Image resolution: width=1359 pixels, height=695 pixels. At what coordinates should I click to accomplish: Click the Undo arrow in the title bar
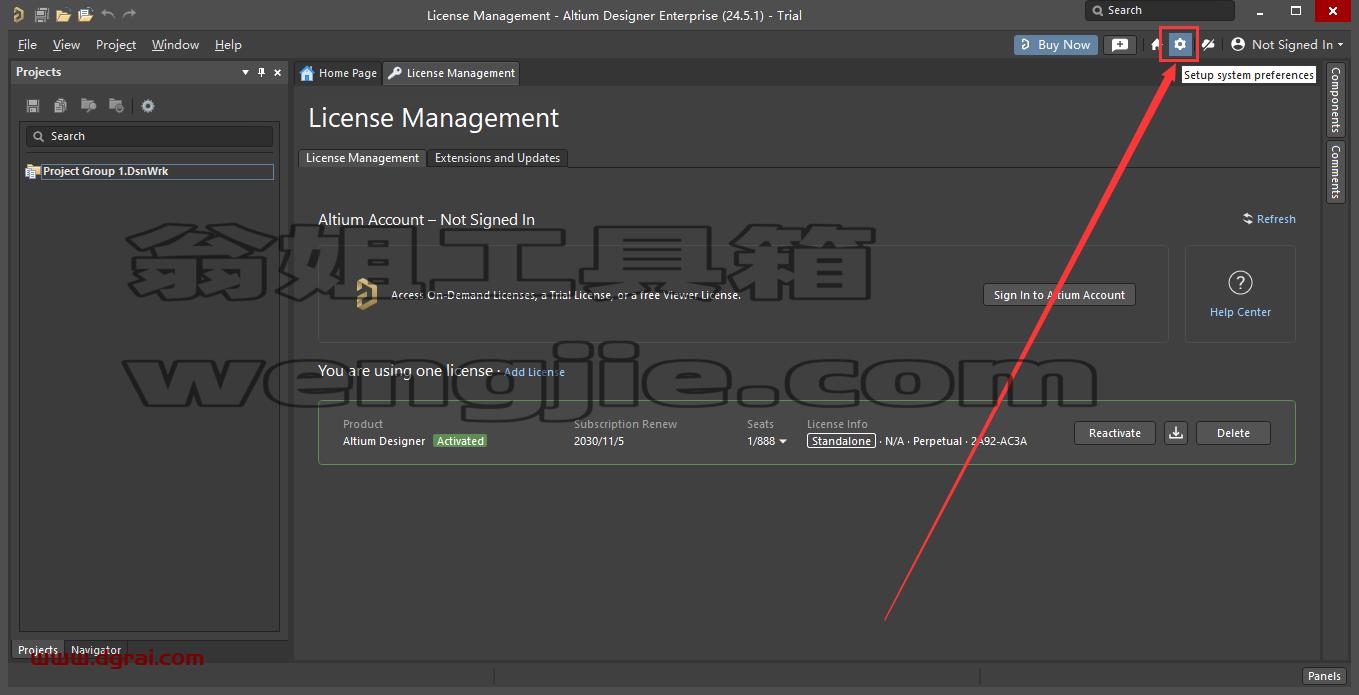[107, 15]
